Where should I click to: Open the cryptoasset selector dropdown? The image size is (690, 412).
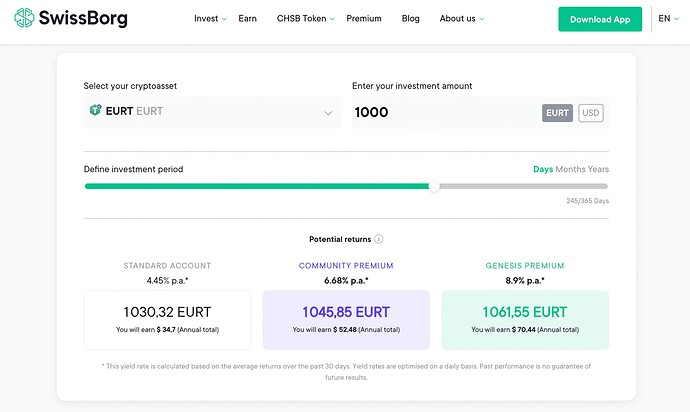pyautogui.click(x=212, y=113)
